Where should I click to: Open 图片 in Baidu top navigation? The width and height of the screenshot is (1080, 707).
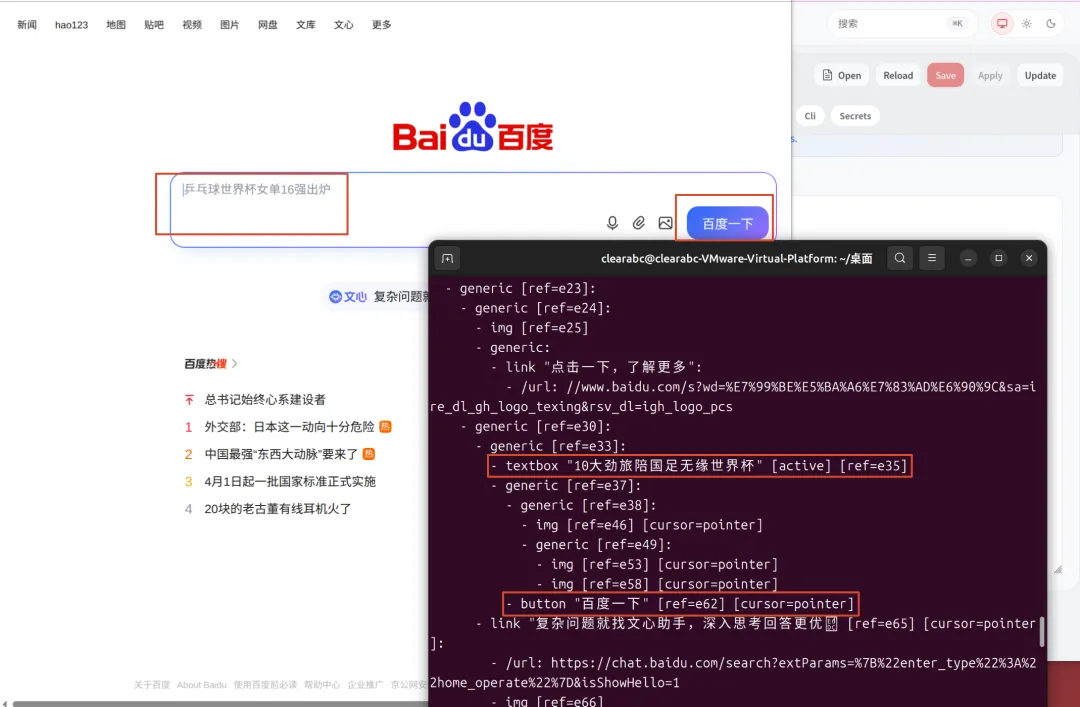[x=229, y=25]
